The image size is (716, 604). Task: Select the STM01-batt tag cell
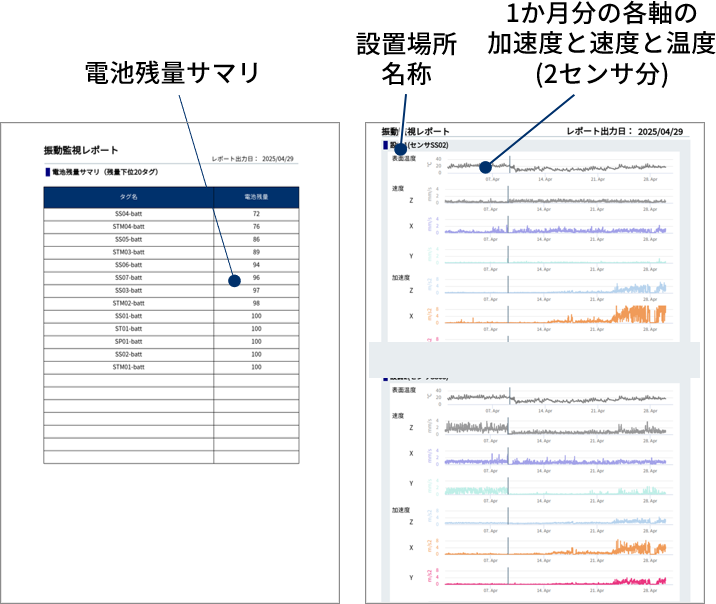pos(128,367)
